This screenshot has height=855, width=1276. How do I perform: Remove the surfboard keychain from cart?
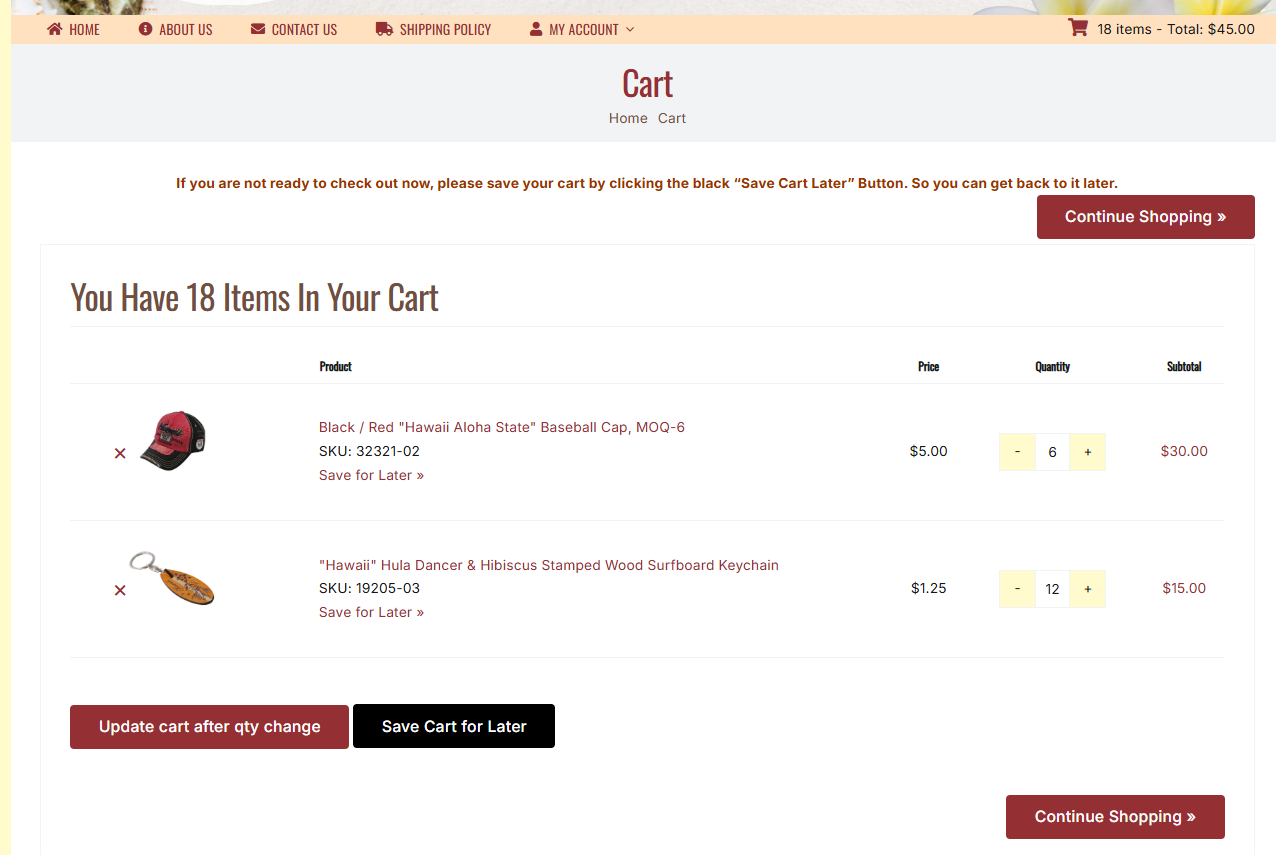[x=120, y=590]
